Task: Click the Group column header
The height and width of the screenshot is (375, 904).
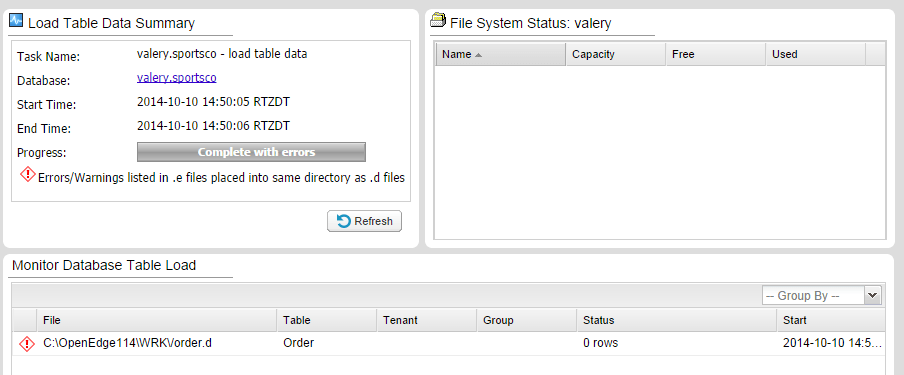Action: pos(526,320)
